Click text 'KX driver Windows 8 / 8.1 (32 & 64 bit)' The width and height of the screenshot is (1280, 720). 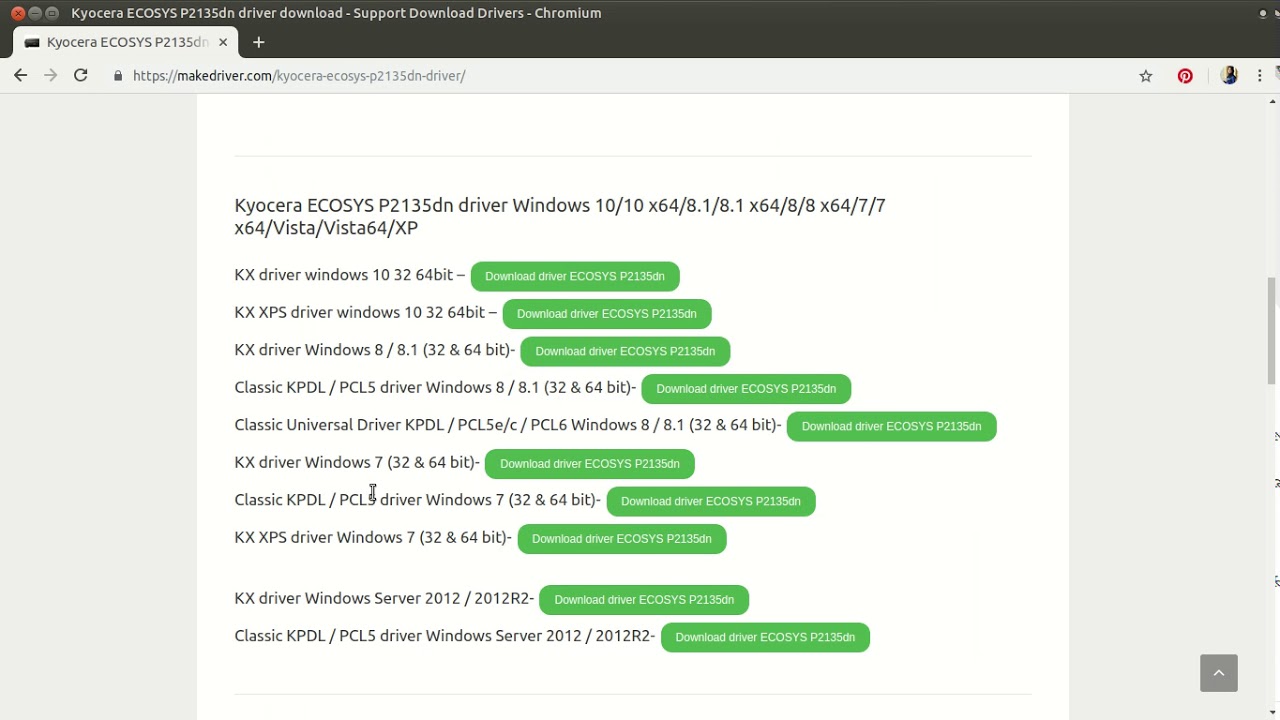click(x=373, y=349)
